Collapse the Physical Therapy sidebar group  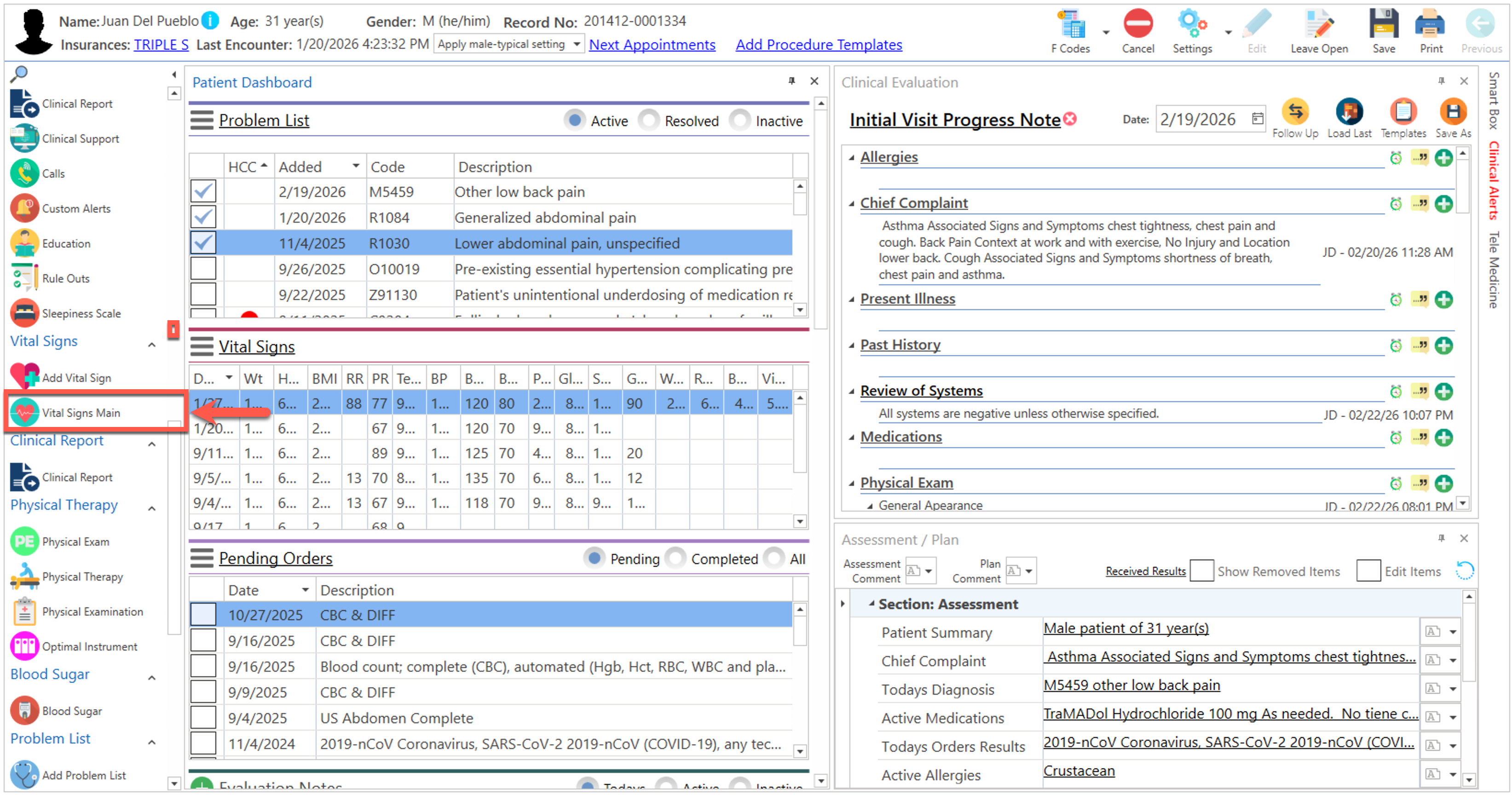151,508
